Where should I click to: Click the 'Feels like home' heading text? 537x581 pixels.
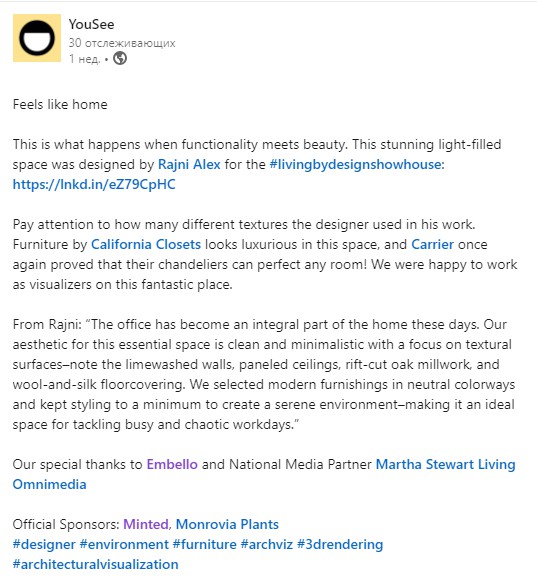60,104
